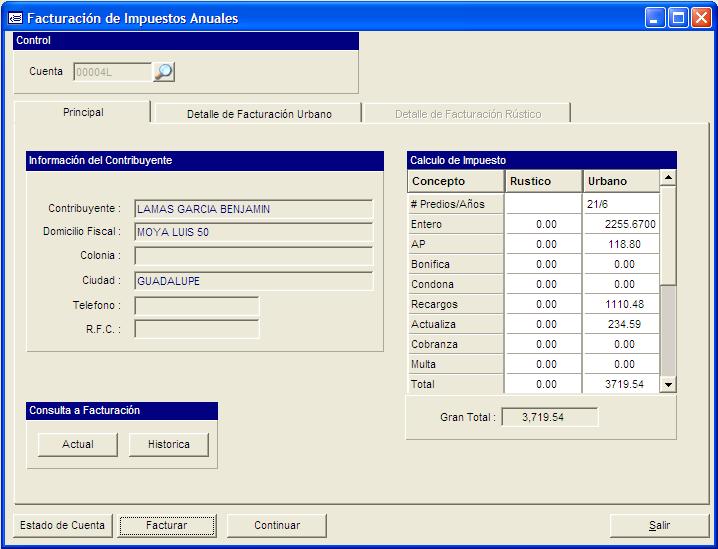
Task: Exit using the Salir button
Action: (659, 525)
